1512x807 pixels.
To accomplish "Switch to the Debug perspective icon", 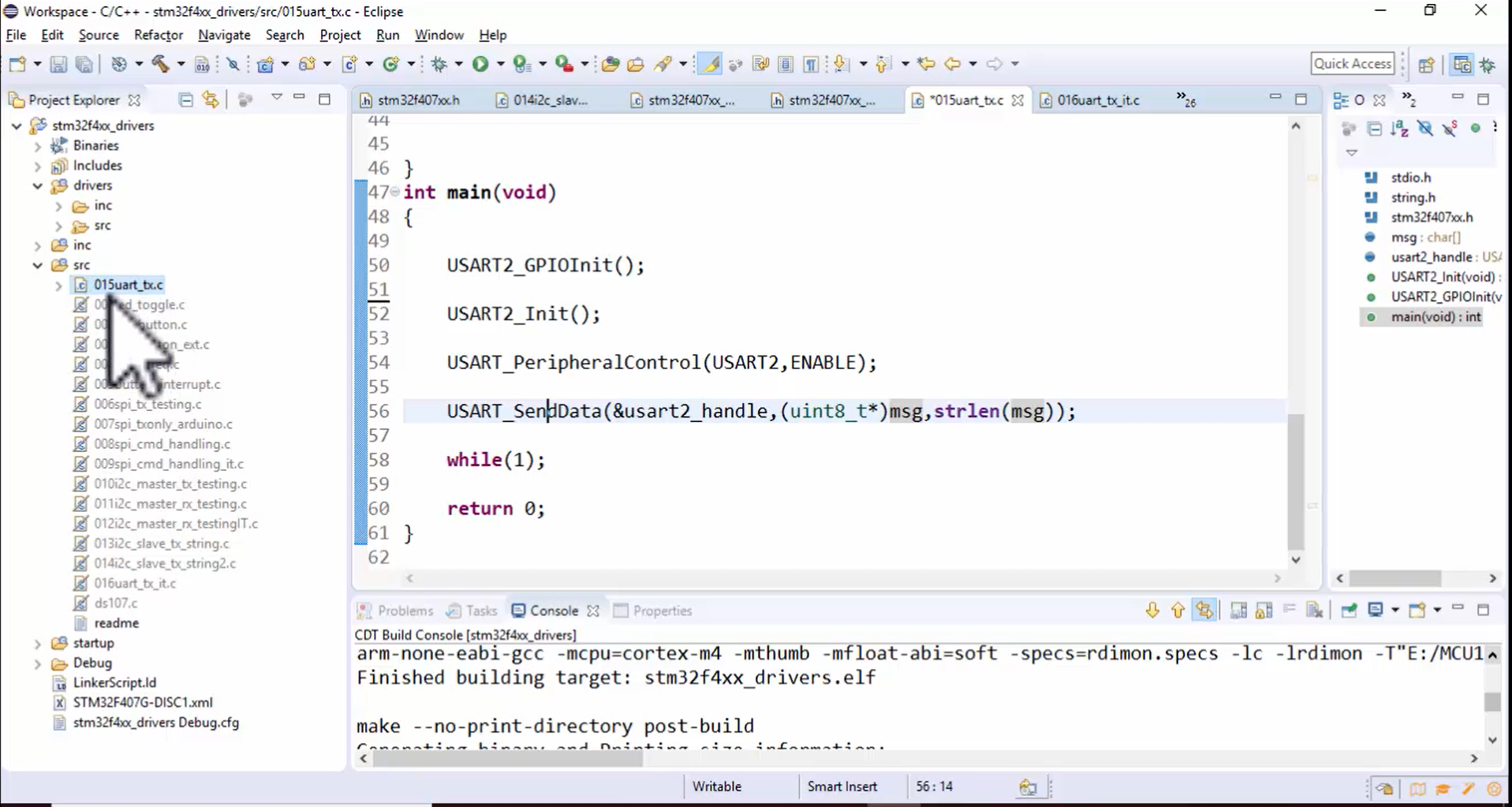I will point(1488,65).
